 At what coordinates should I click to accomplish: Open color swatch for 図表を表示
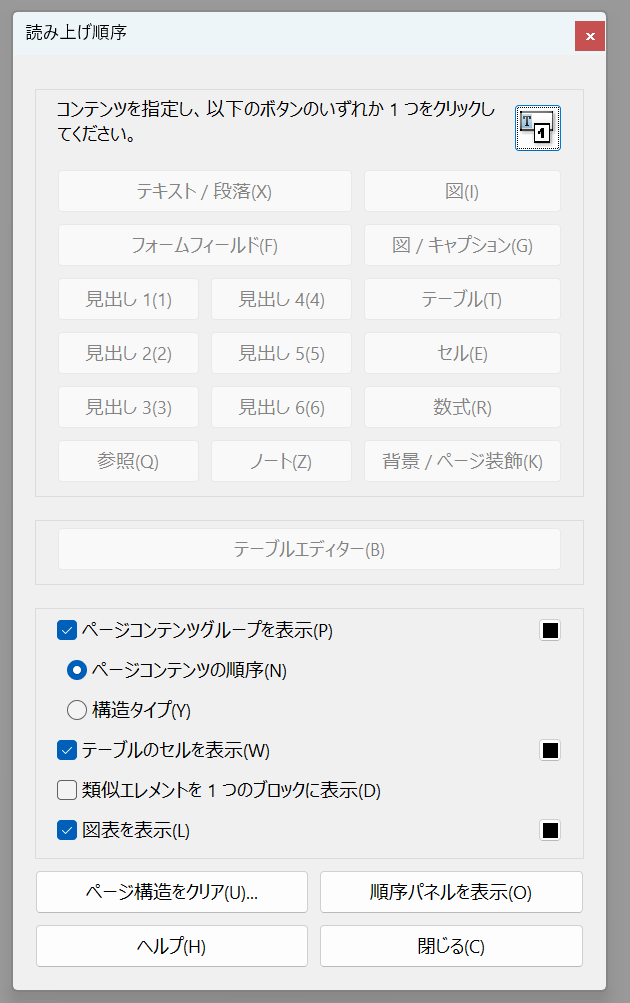[x=550, y=830]
